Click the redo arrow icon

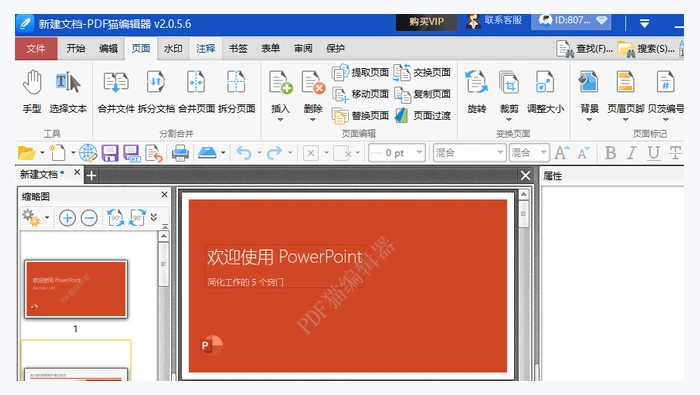click(274, 153)
